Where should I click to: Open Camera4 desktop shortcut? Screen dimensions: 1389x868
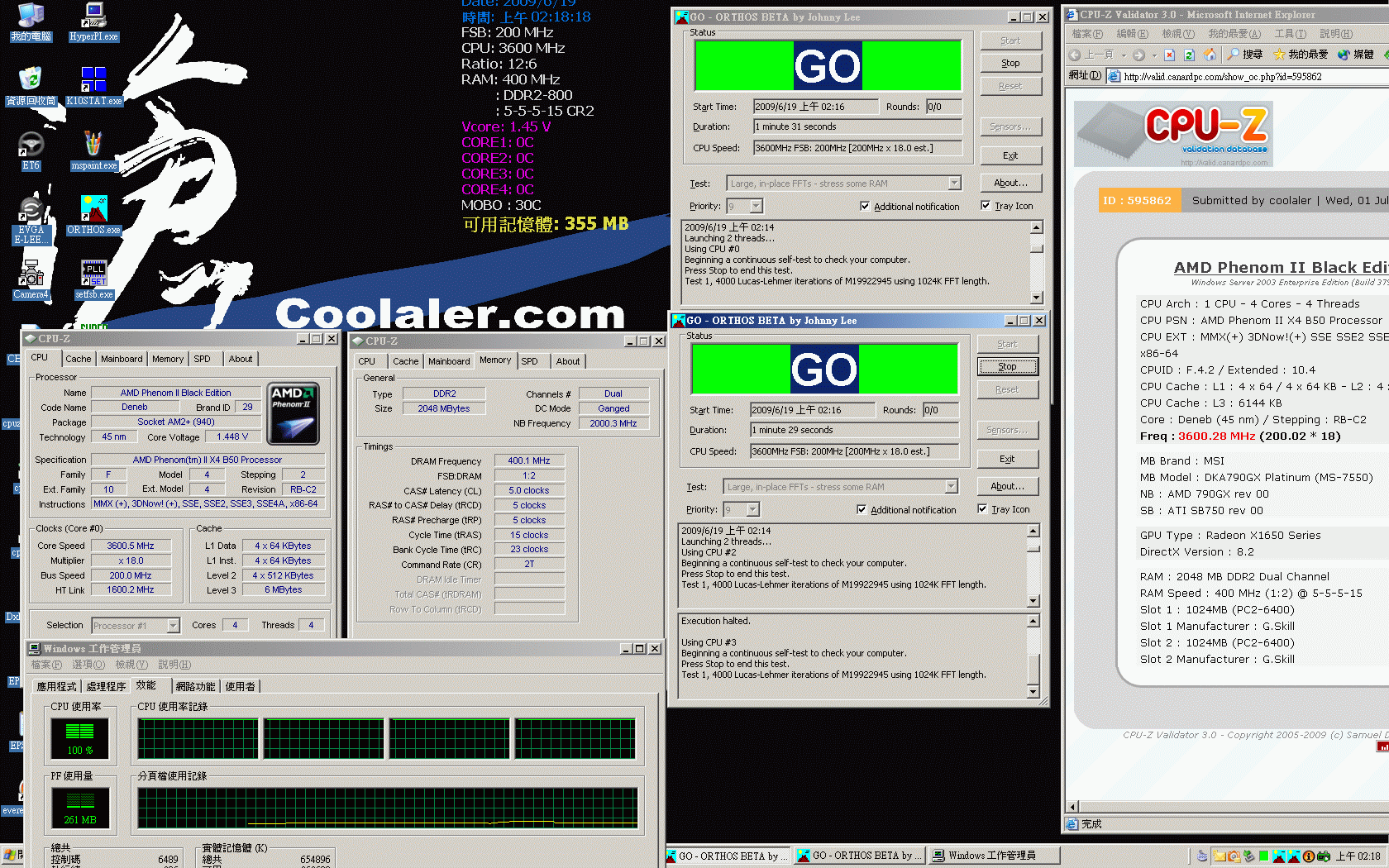point(31,279)
